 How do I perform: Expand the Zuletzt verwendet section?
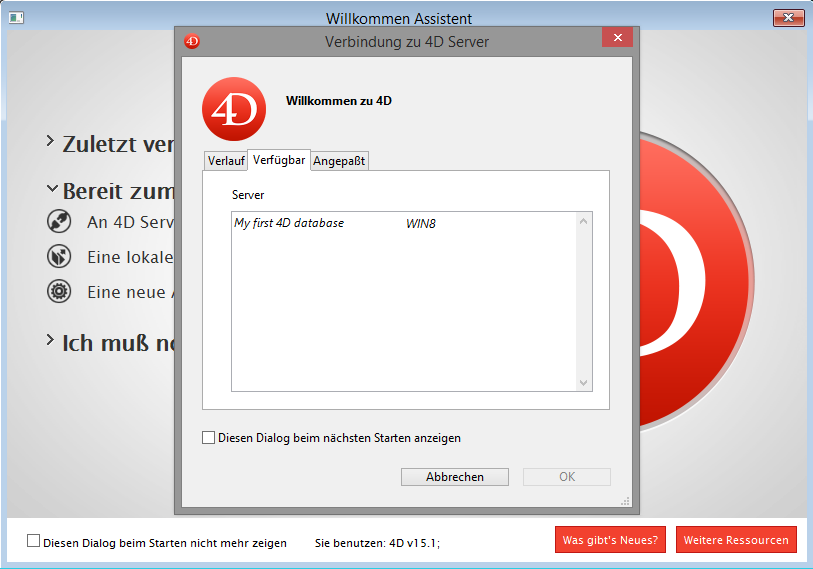pos(50,142)
